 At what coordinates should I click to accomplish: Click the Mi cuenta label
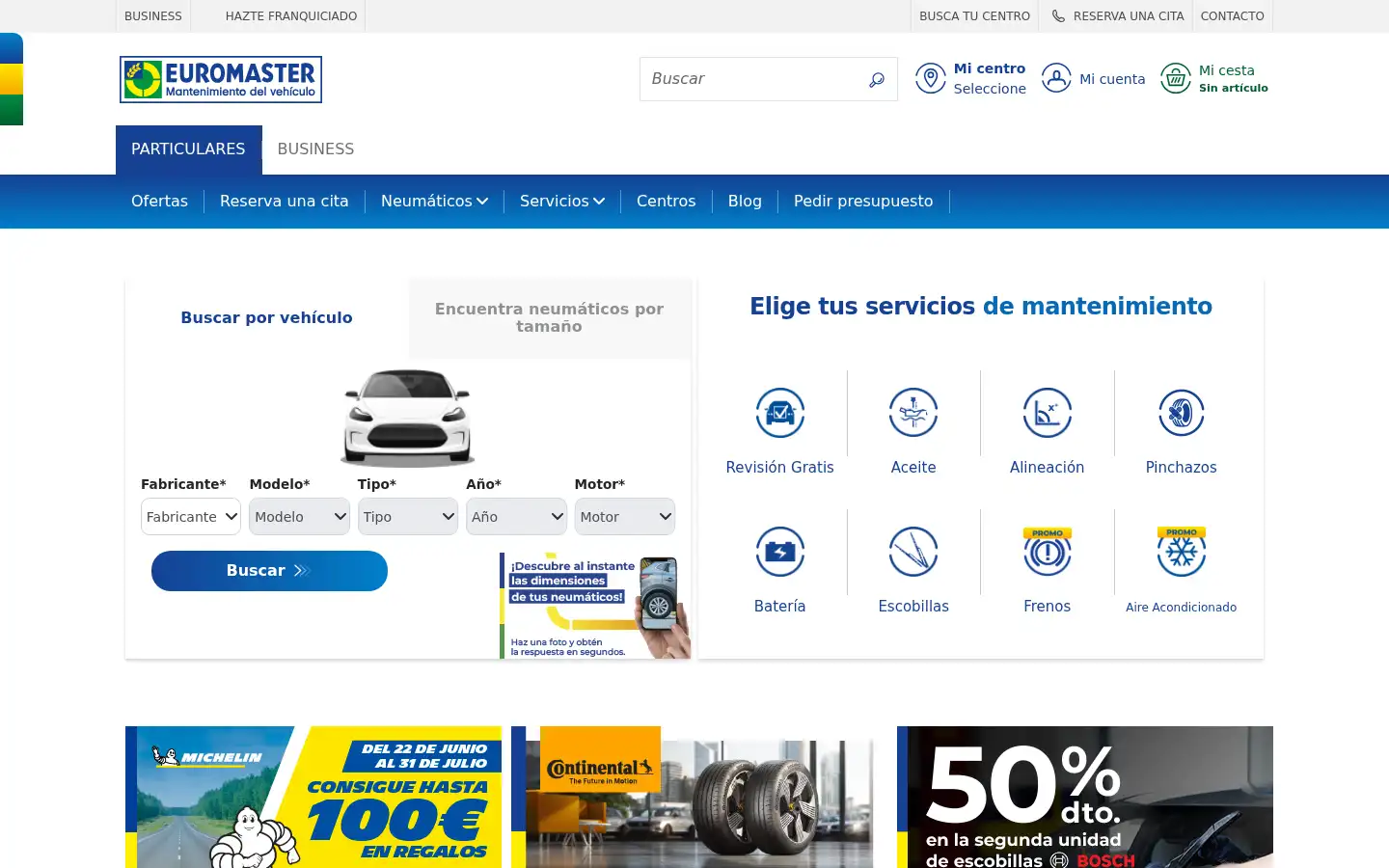(x=1112, y=79)
